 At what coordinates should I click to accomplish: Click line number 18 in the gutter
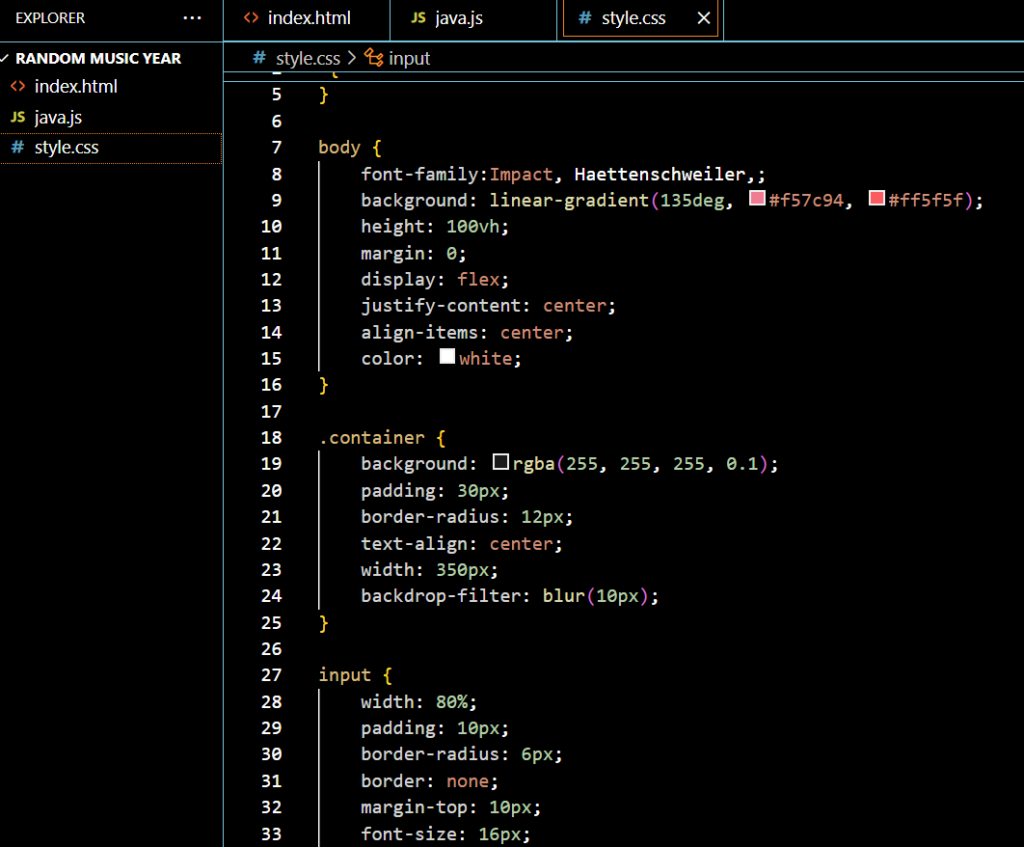[x=271, y=437]
